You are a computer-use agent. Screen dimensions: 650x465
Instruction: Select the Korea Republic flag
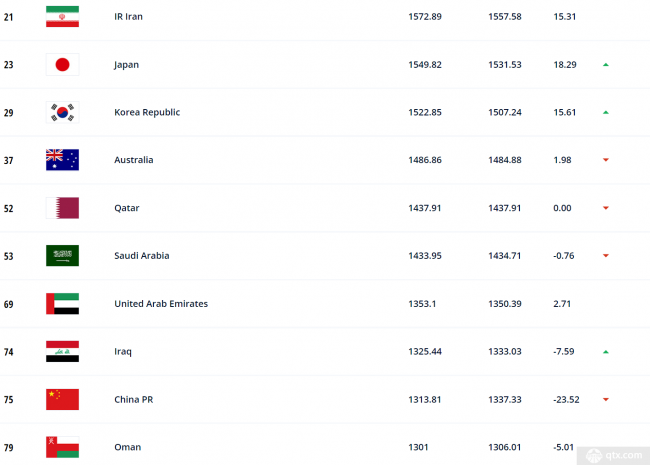62,112
